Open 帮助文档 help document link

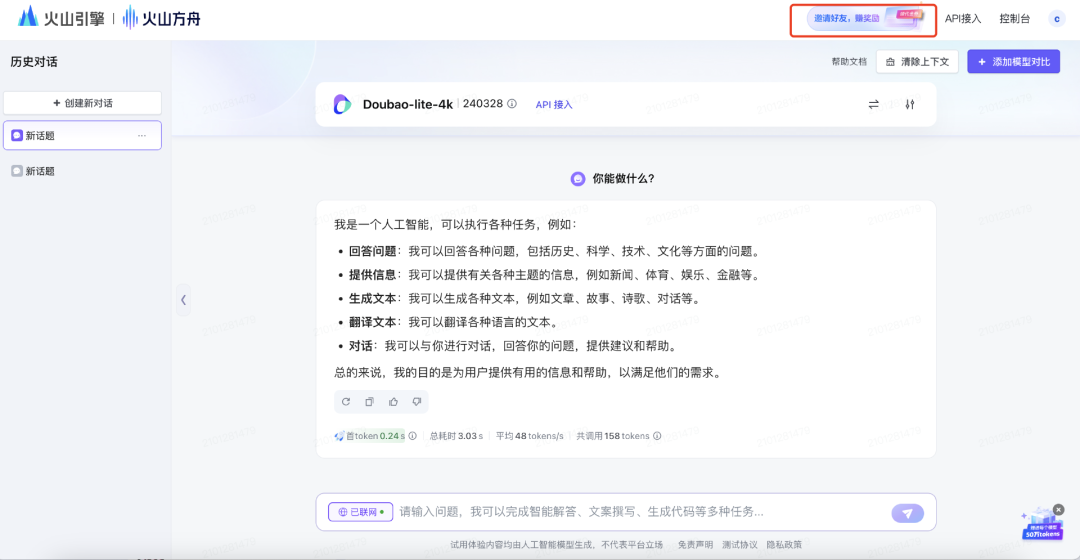pyautogui.click(x=849, y=62)
